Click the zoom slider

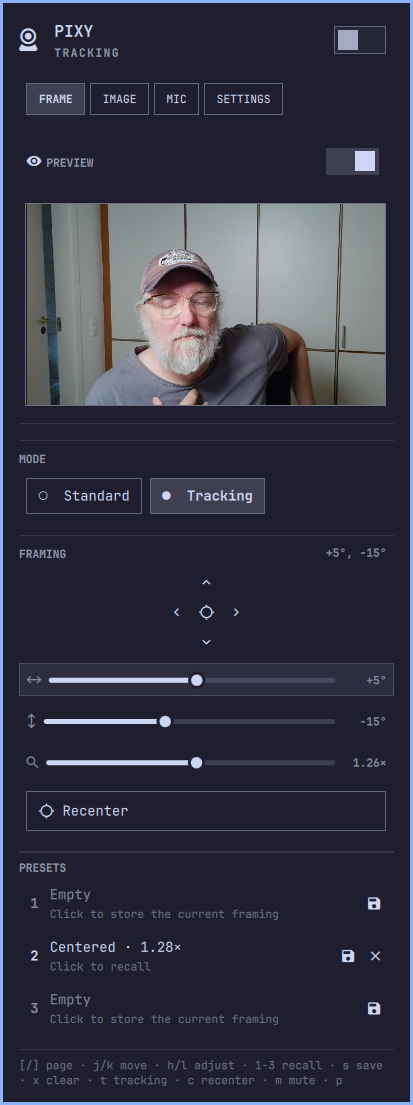191,763
